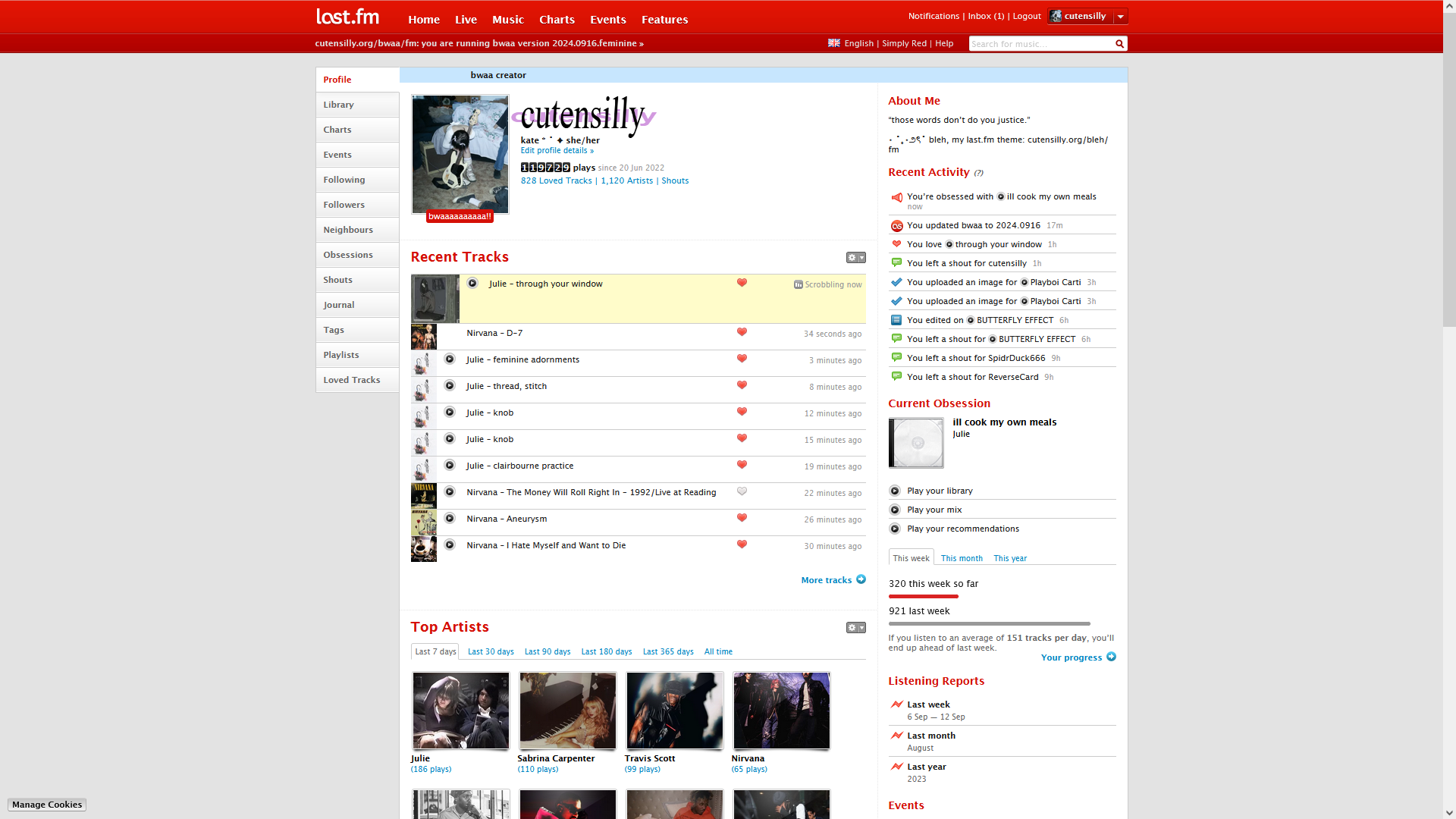1456x819 pixels.
Task: Open the Recent Tracks settings gear dropdown
Action: click(x=855, y=258)
